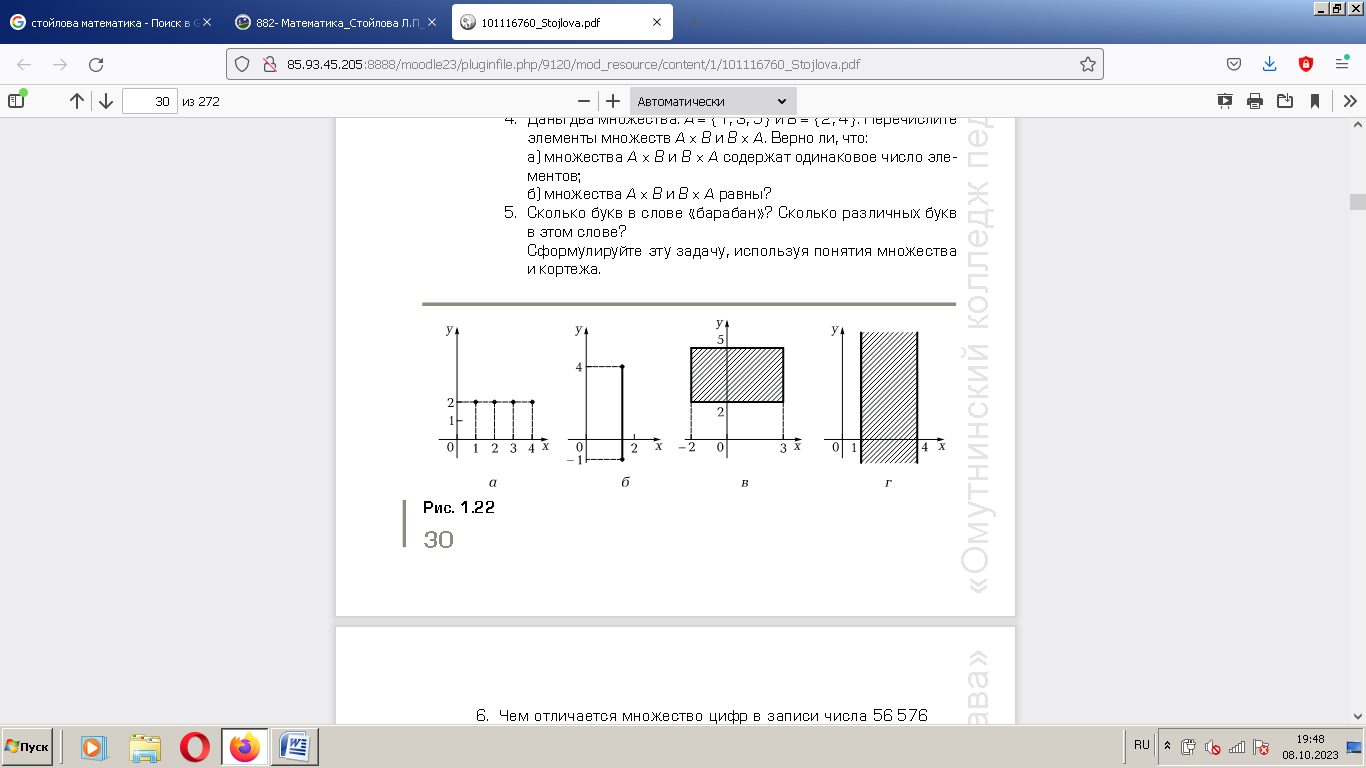
Task: Open Microsoft Word from taskbar
Action: point(294,747)
